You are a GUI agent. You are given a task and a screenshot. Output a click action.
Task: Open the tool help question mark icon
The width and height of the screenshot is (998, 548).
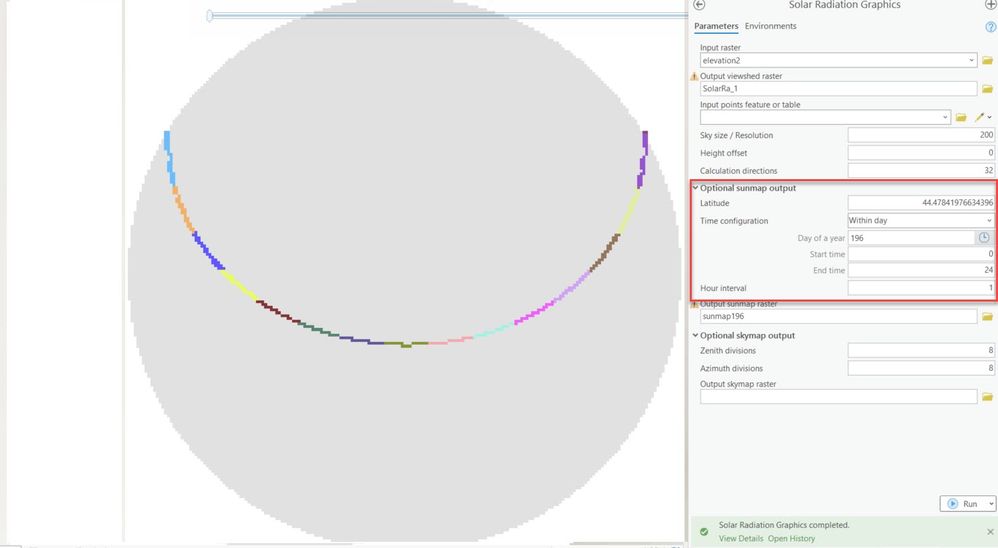click(x=990, y=27)
